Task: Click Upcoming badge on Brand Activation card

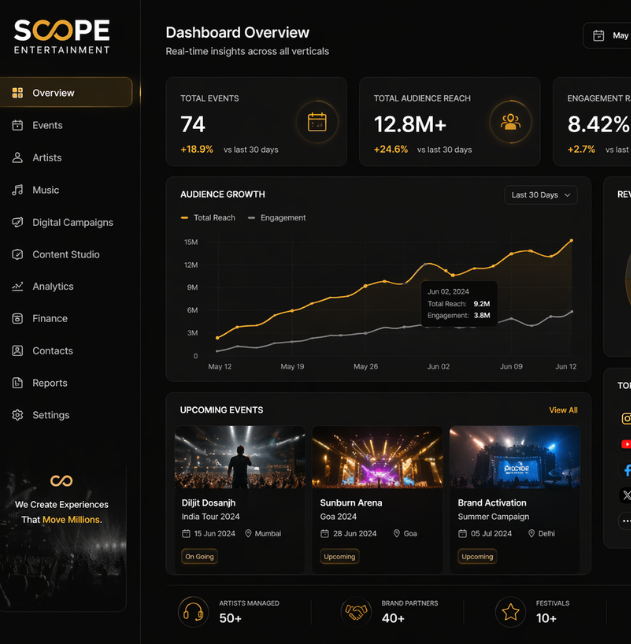Action: coord(477,557)
